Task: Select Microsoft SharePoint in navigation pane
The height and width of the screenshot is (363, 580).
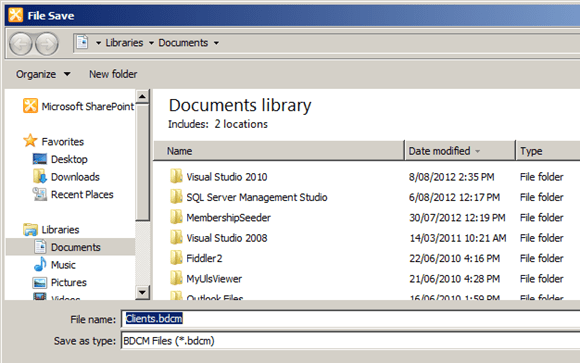Action: point(87,106)
